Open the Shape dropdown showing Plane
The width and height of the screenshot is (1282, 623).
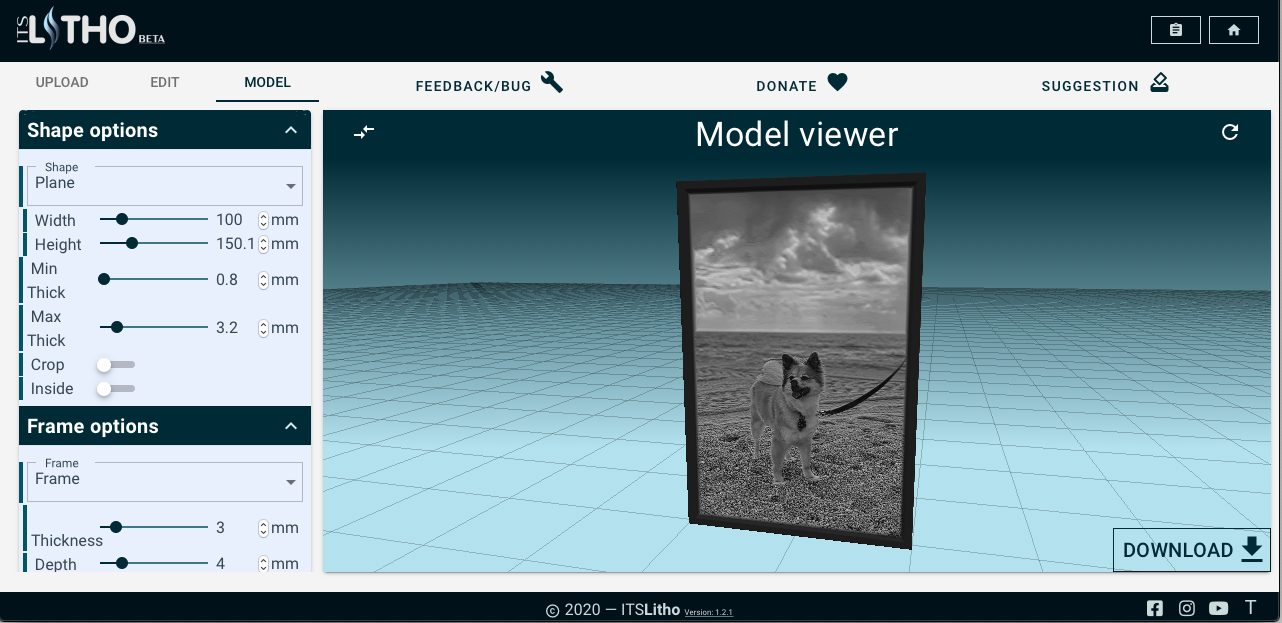tap(165, 185)
